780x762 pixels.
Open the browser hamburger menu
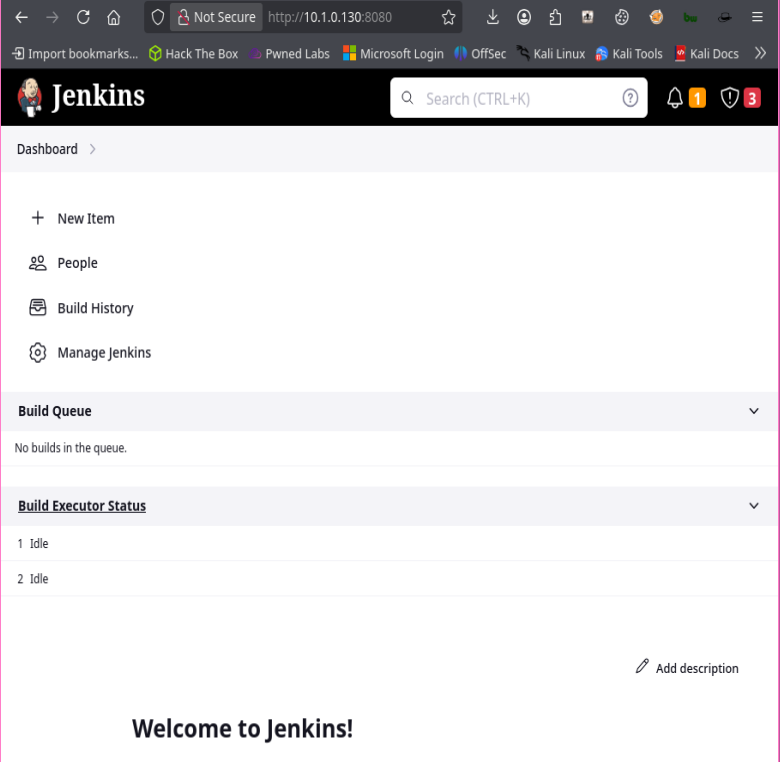click(757, 17)
